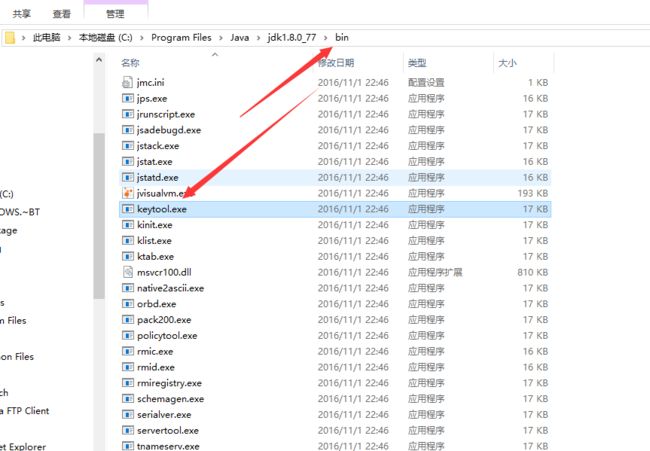This screenshot has height=451, width=650.
Task: Open the 查看 ribbon tab
Action: point(61,14)
